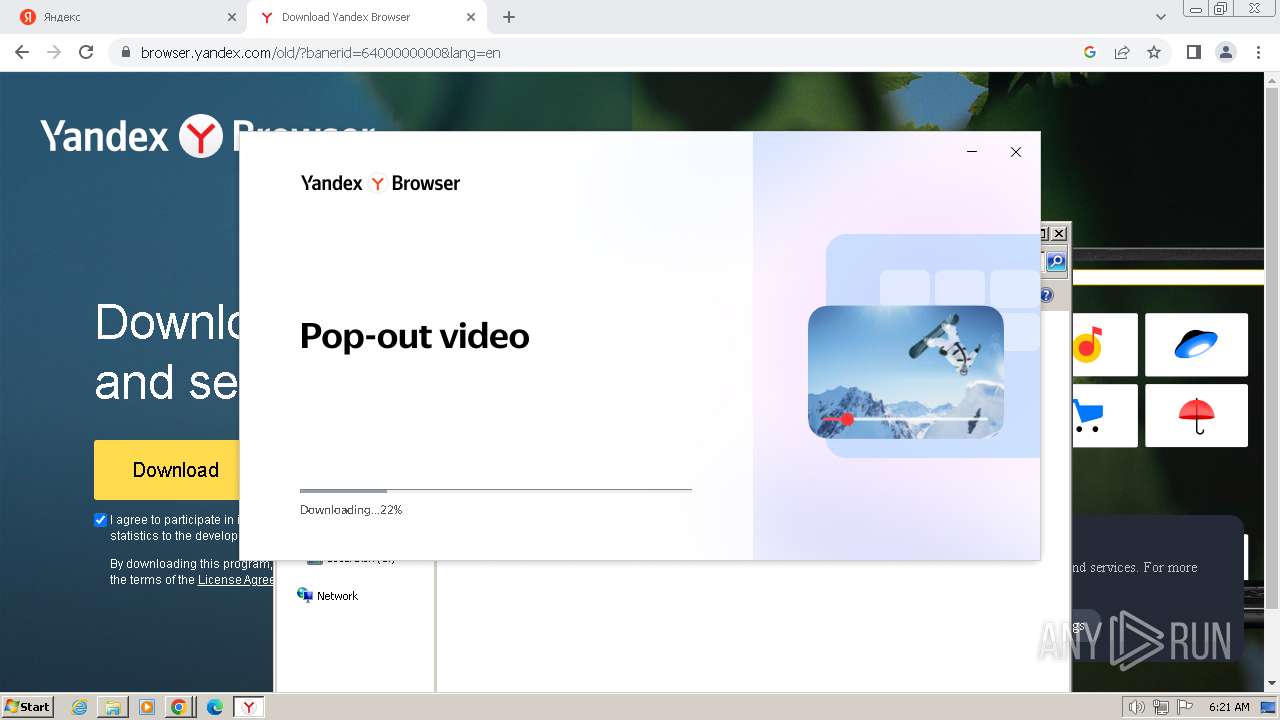Click the address bar URL
Viewport: 1280px width, 720px height.
point(320,53)
